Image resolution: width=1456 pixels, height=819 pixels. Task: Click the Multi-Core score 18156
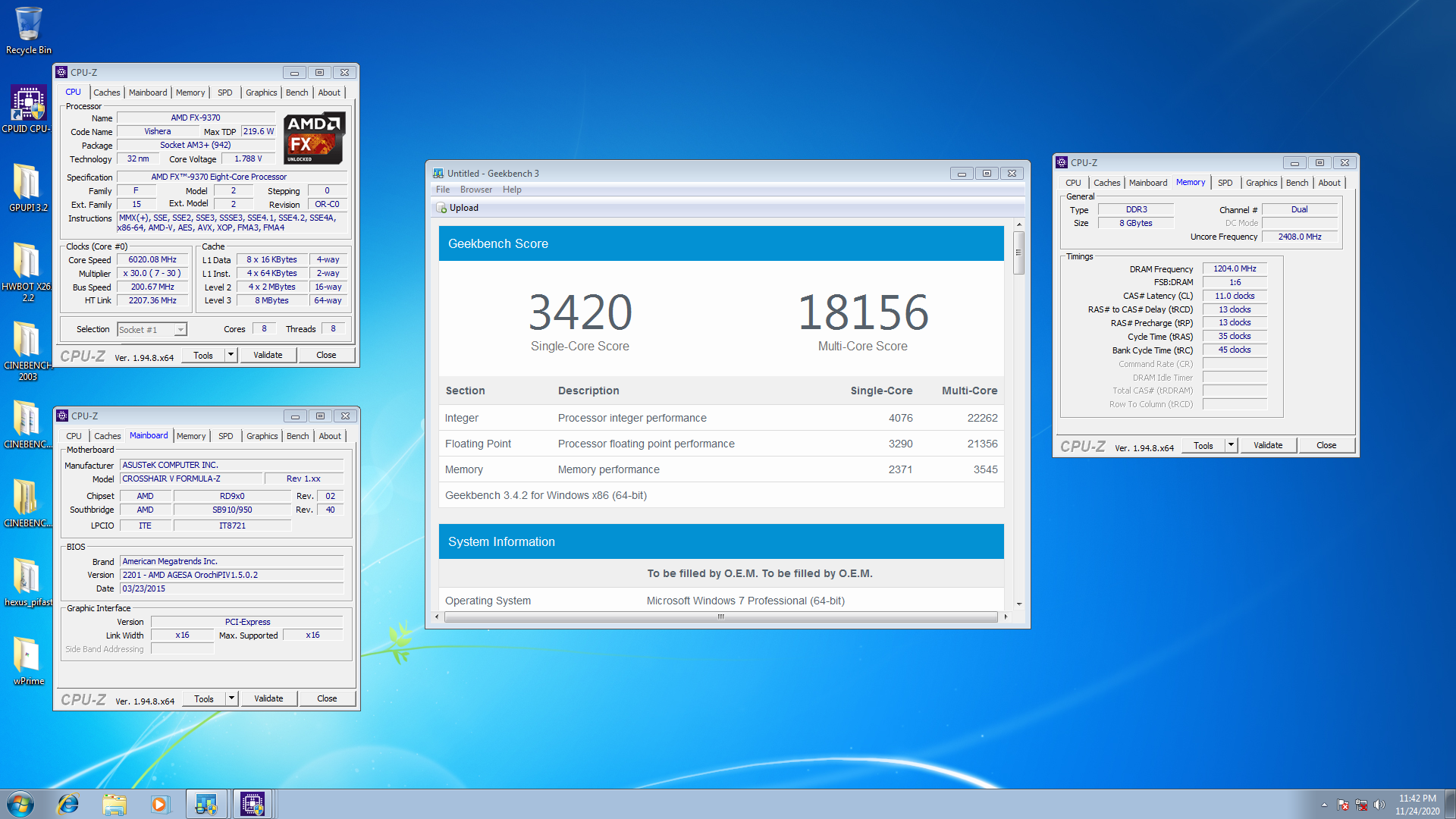[x=863, y=312]
